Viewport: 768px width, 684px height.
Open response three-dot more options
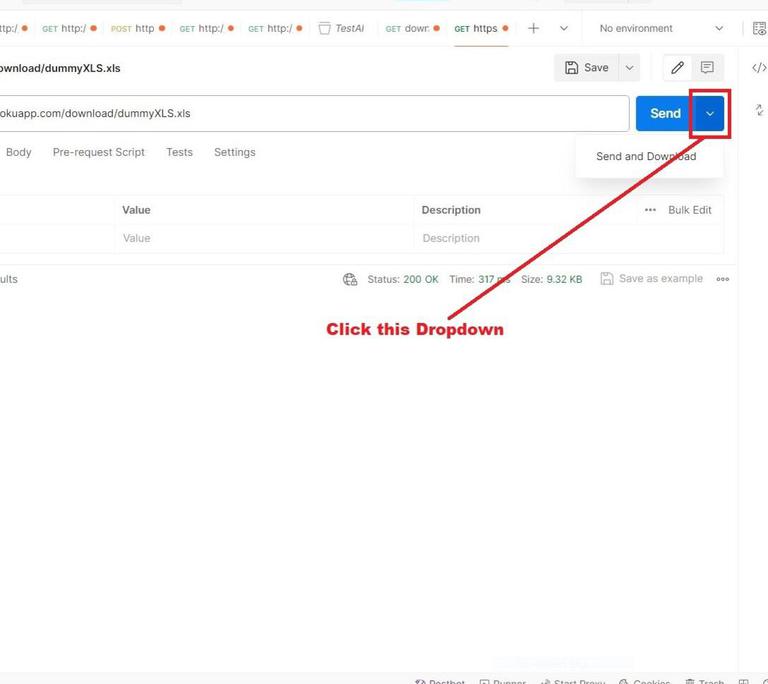722,279
